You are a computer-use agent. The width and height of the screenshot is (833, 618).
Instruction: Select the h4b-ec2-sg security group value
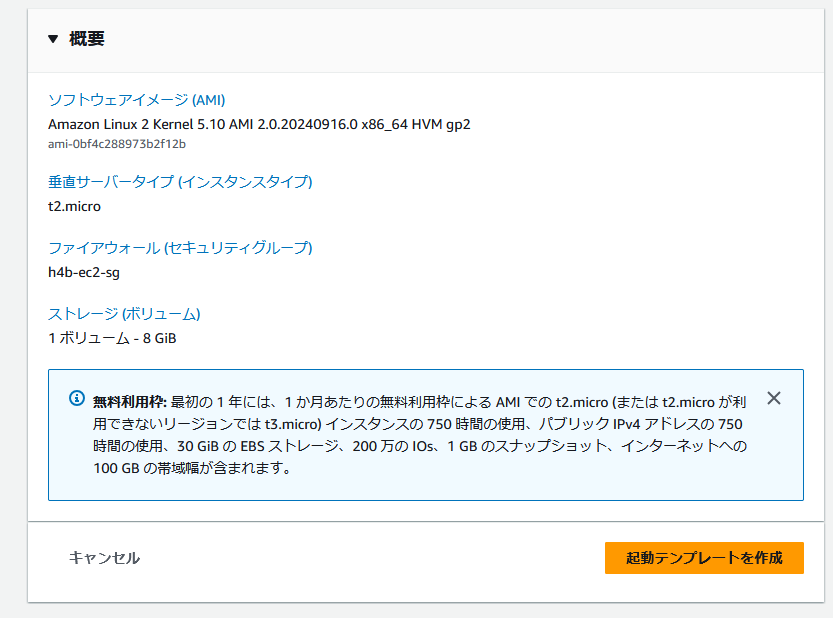pyautogui.click(x=84, y=273)
